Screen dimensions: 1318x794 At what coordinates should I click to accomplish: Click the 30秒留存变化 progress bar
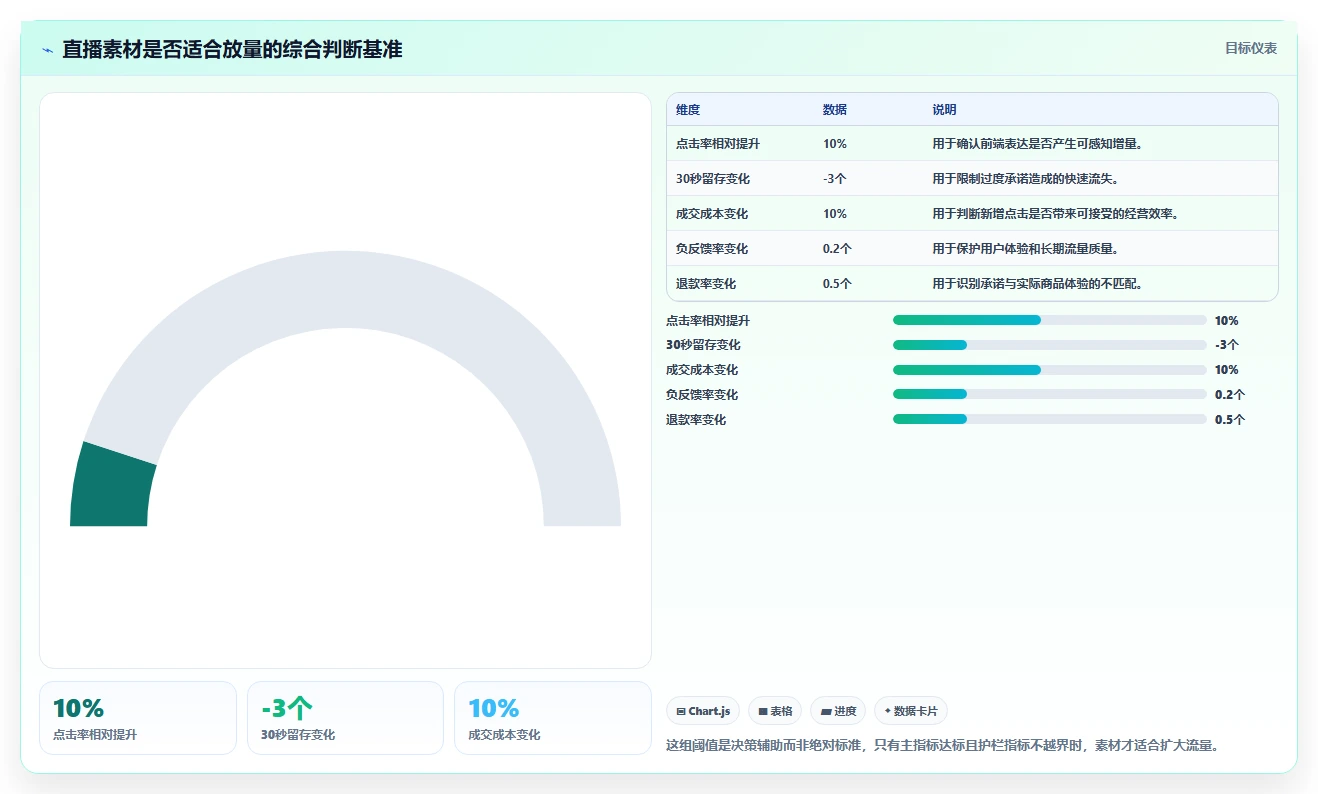click(x=1049, y=345)
